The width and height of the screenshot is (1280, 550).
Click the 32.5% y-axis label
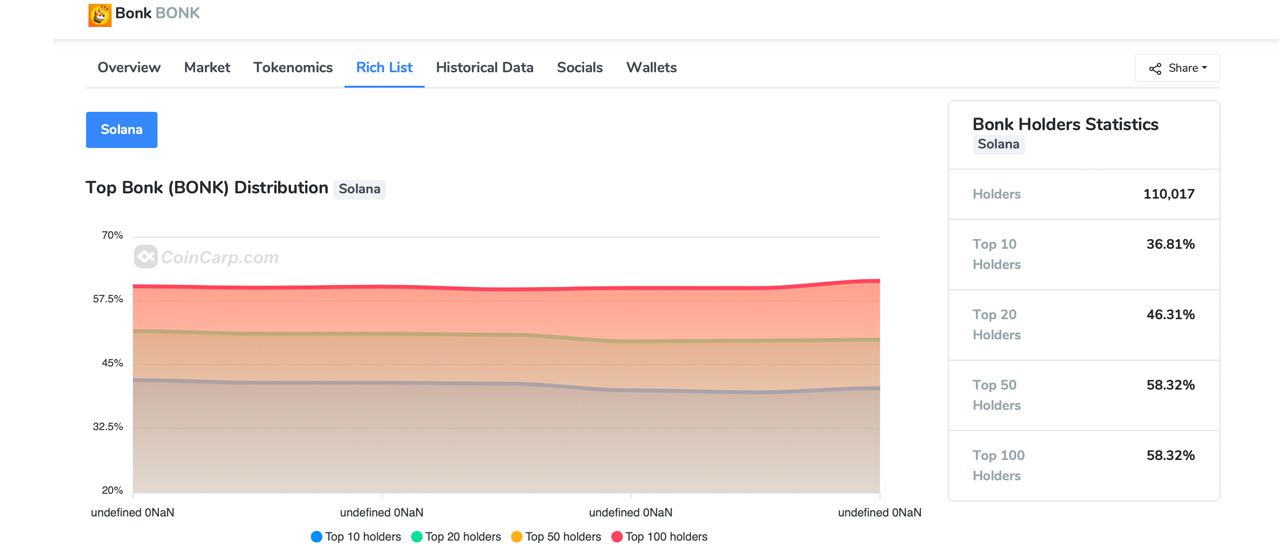(x=108, y=426)
